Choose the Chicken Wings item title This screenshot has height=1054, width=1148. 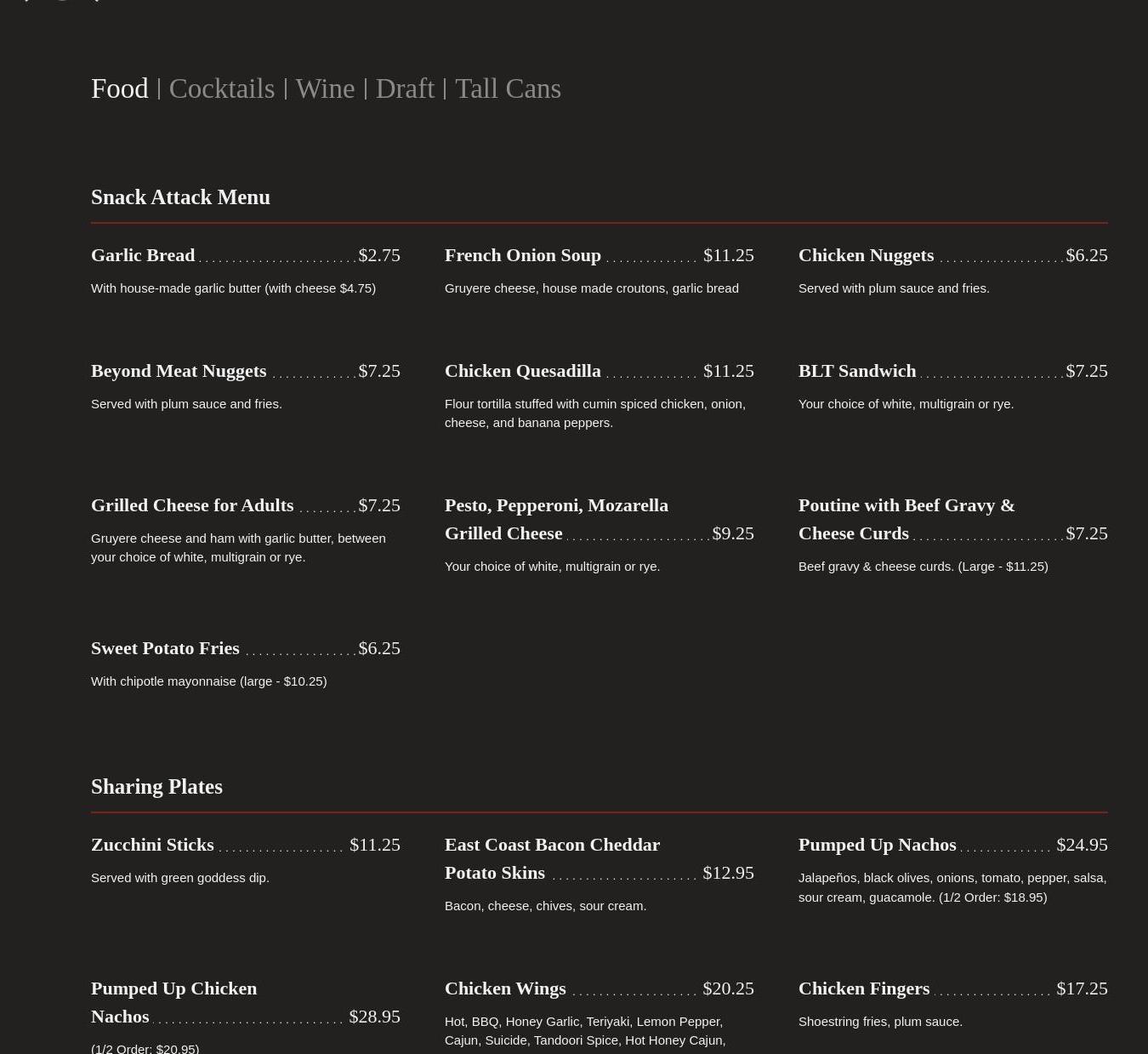505,988
